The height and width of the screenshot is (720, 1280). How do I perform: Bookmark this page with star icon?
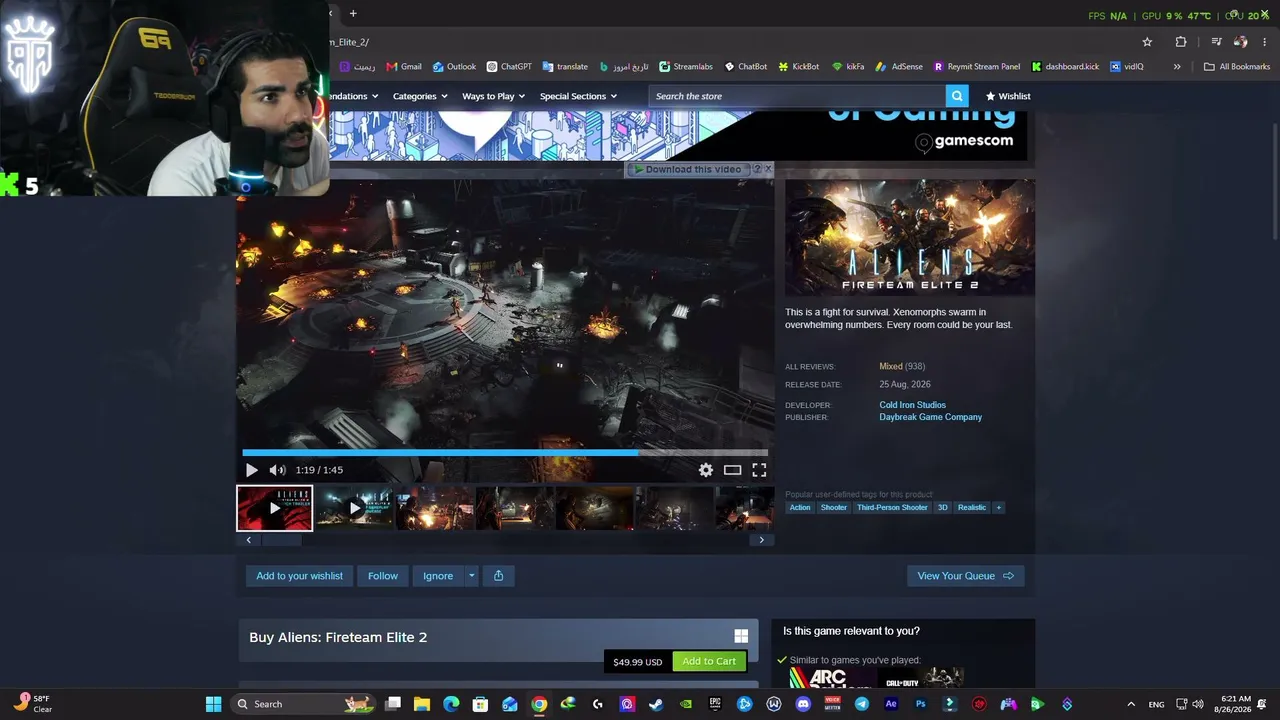pos(1147,42)
